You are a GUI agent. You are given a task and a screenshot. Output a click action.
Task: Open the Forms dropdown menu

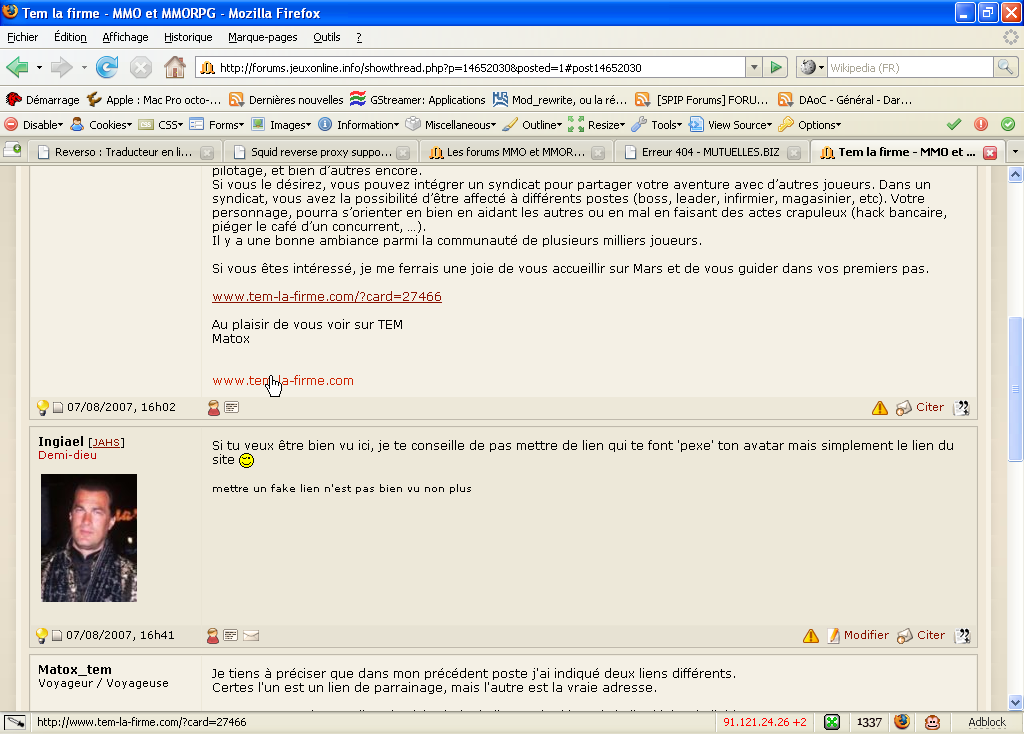pyautogui.click(x=217, y=125)
